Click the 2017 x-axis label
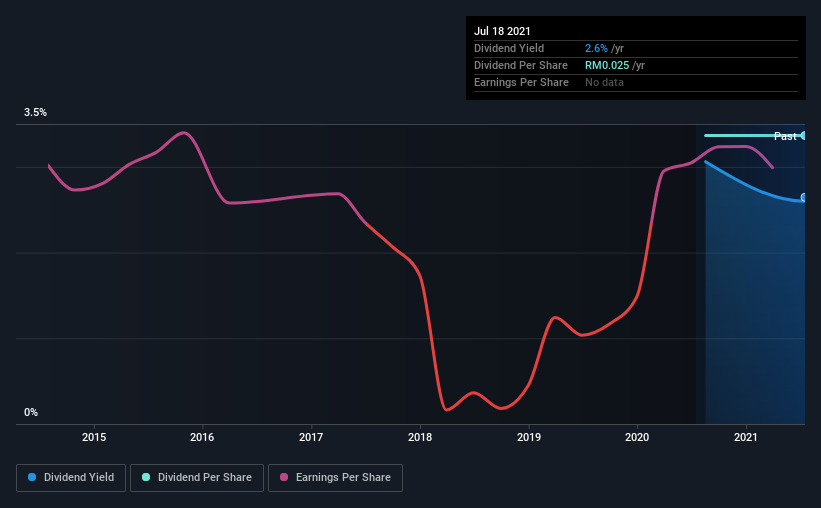The width and height of the screenshot is (821, 508). tap(311, 437)
